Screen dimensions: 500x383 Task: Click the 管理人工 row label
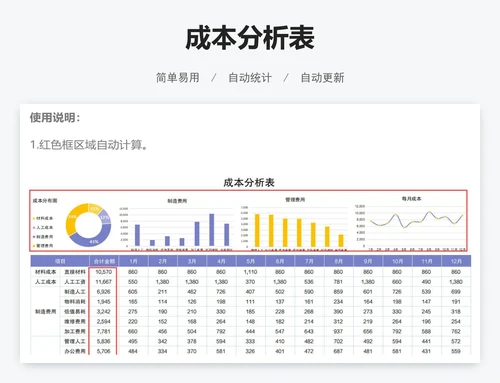coord(75,341)
